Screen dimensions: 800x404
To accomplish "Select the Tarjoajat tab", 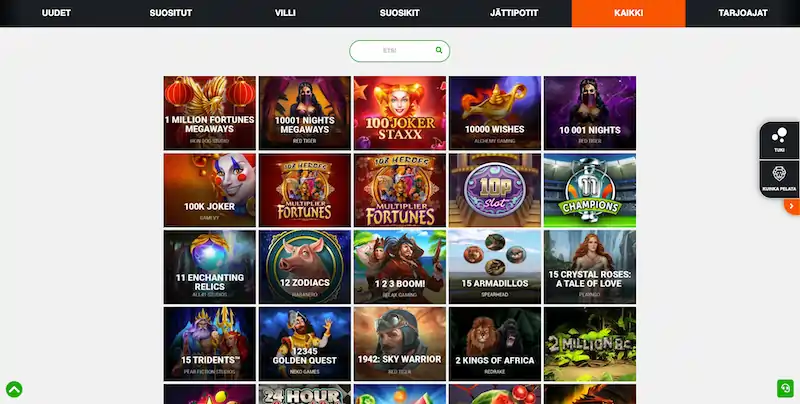I will coord(743,13).
